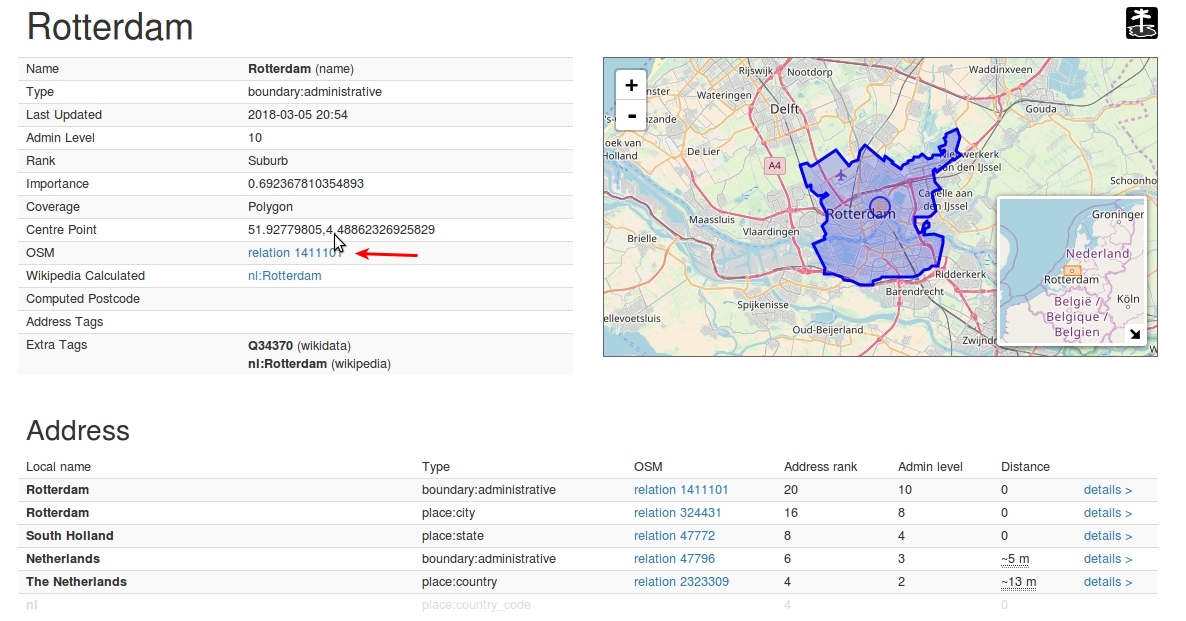
Task: Click the Address section heading
Action: click(x=78, y=430)
